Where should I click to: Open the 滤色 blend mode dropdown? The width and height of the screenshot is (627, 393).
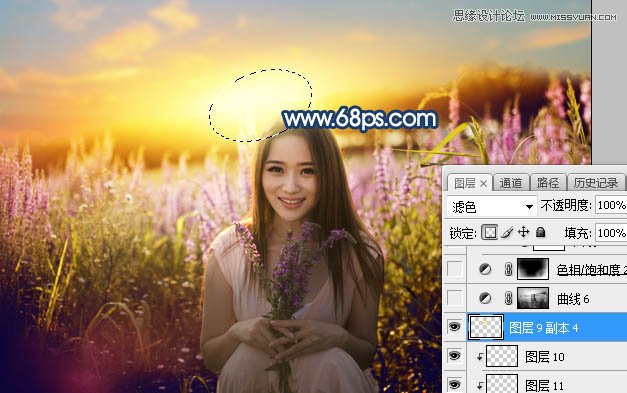coord(491,207)
